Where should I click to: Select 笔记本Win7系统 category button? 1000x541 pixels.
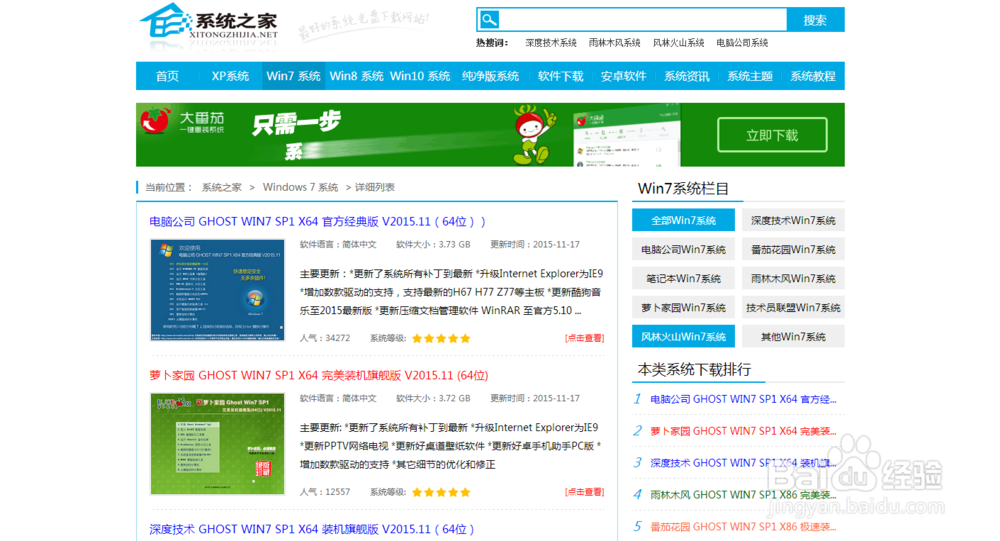coord(683,278)
